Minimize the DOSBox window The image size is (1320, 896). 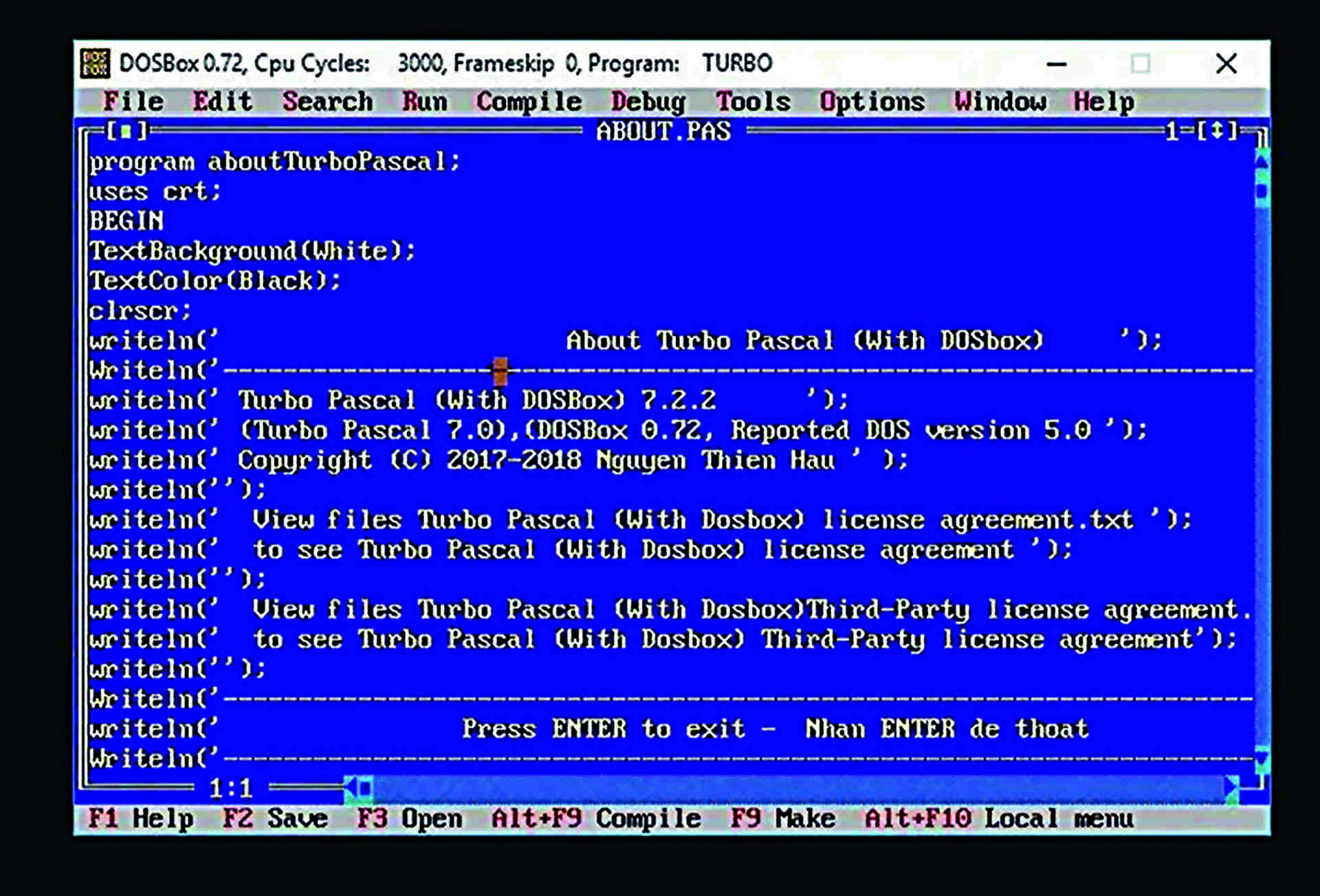tap(1056, 64)
